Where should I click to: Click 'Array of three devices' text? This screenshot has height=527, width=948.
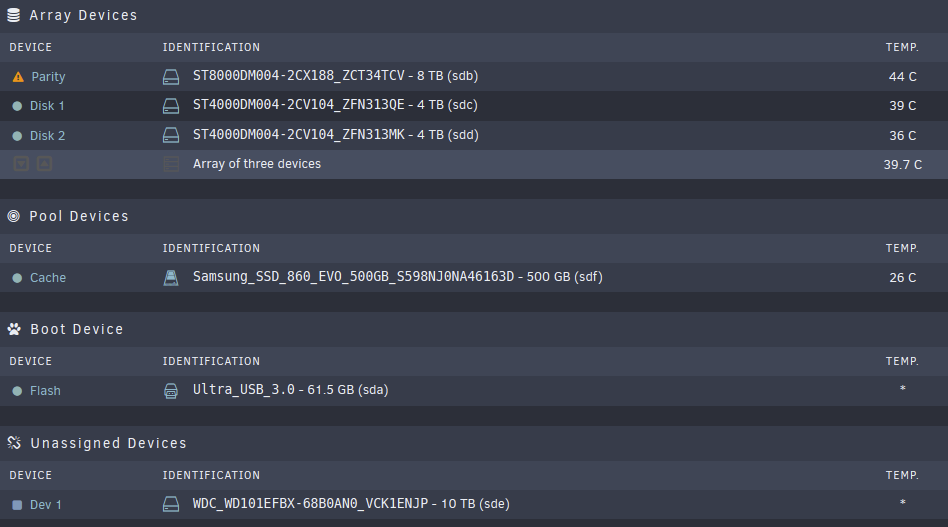(x=257, y=164)
